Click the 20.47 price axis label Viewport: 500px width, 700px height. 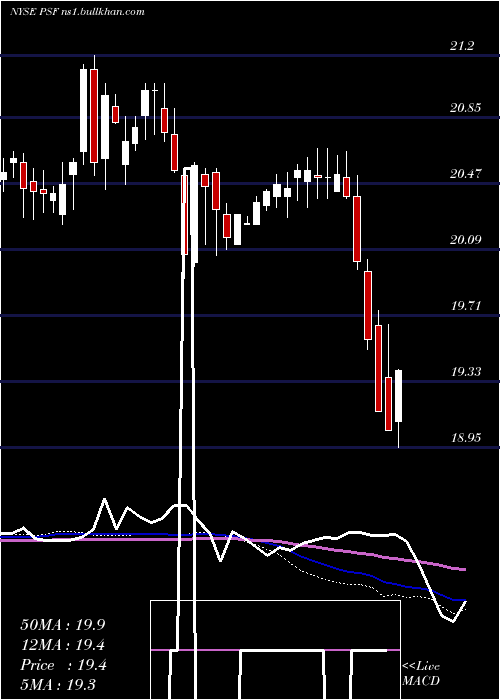pyautogui.click(x=466, y=174)
